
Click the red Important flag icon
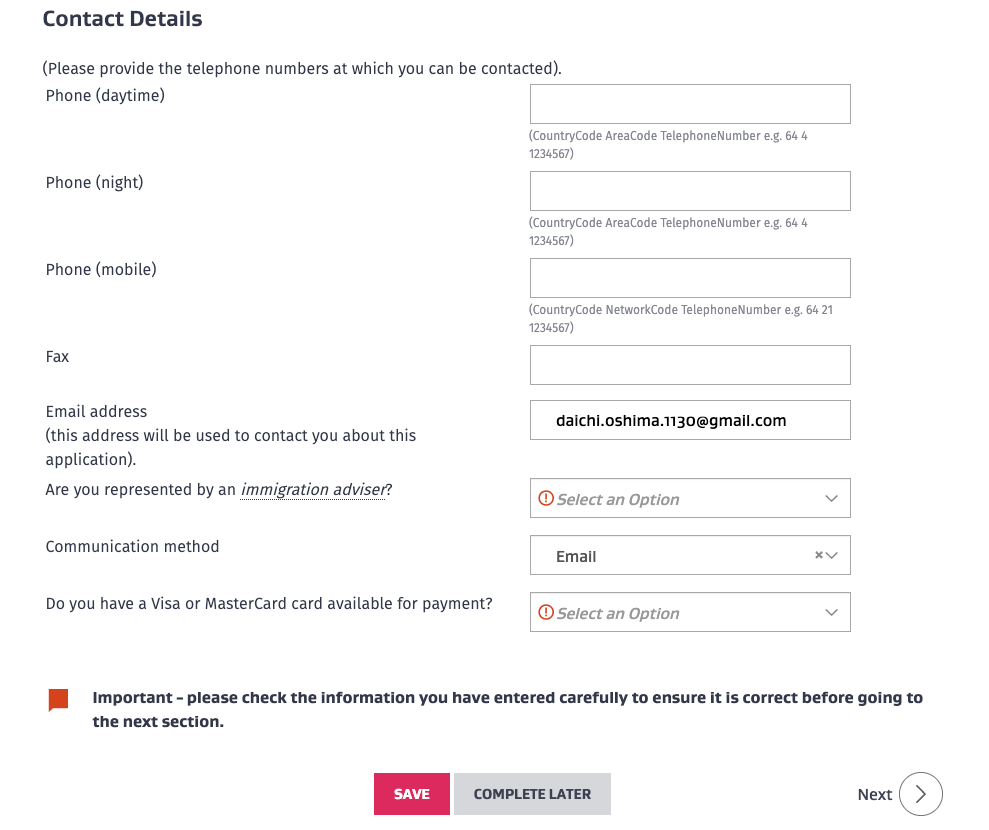point(58,700)
